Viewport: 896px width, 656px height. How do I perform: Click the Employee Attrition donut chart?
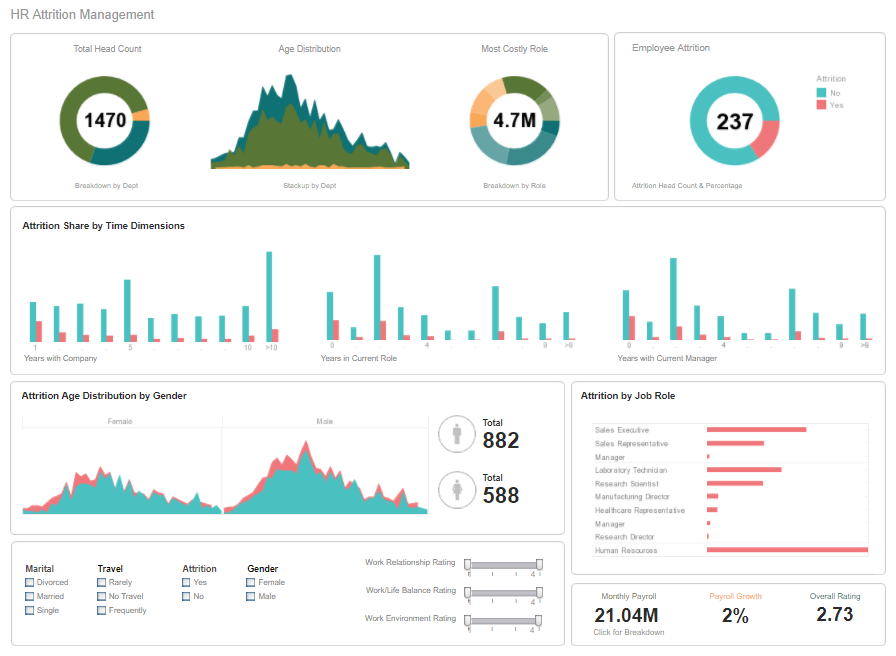click(735, 118)
